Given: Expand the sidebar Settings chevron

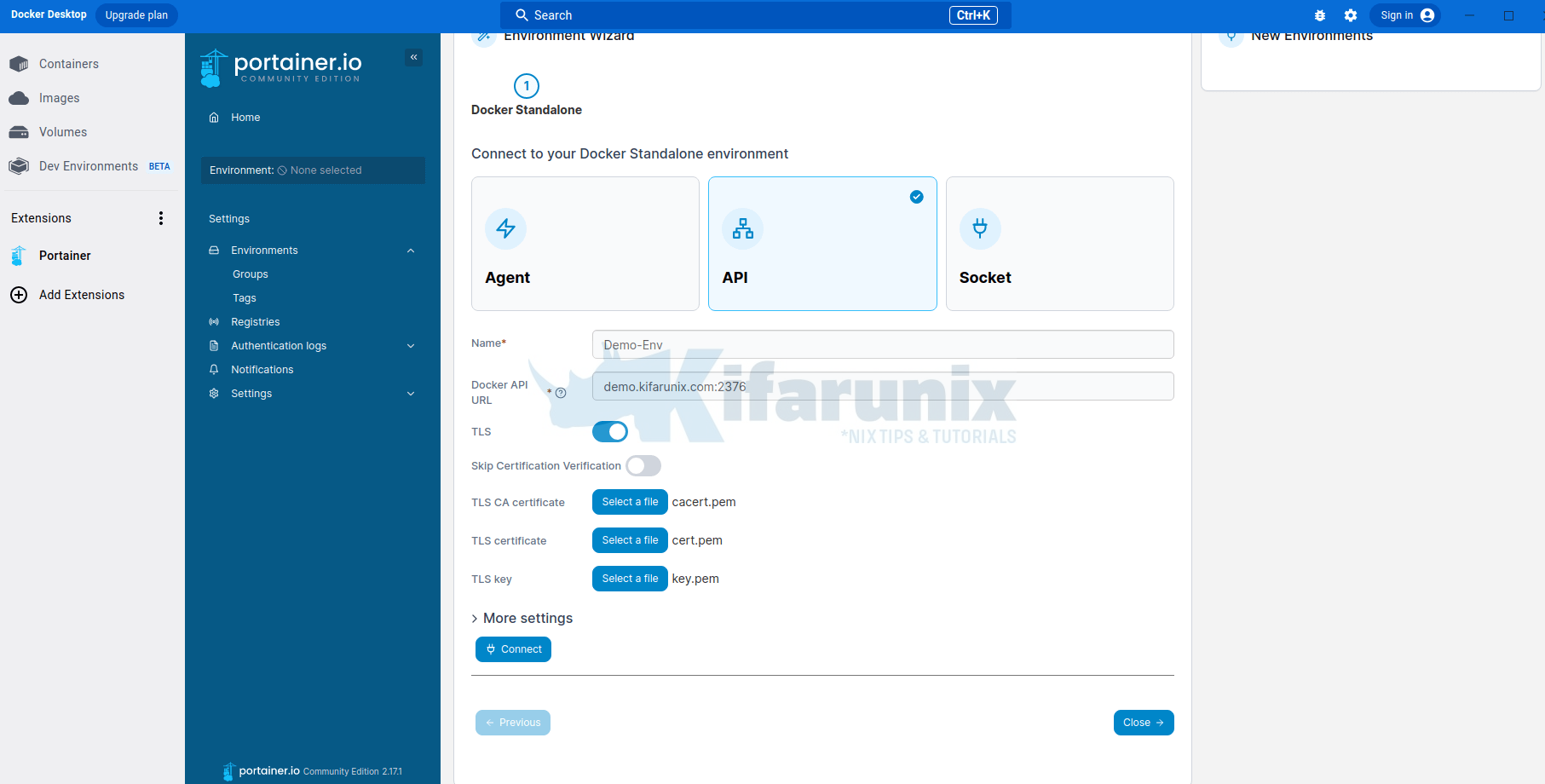Looking at the screenshot, I should click(x=411, y=394).
